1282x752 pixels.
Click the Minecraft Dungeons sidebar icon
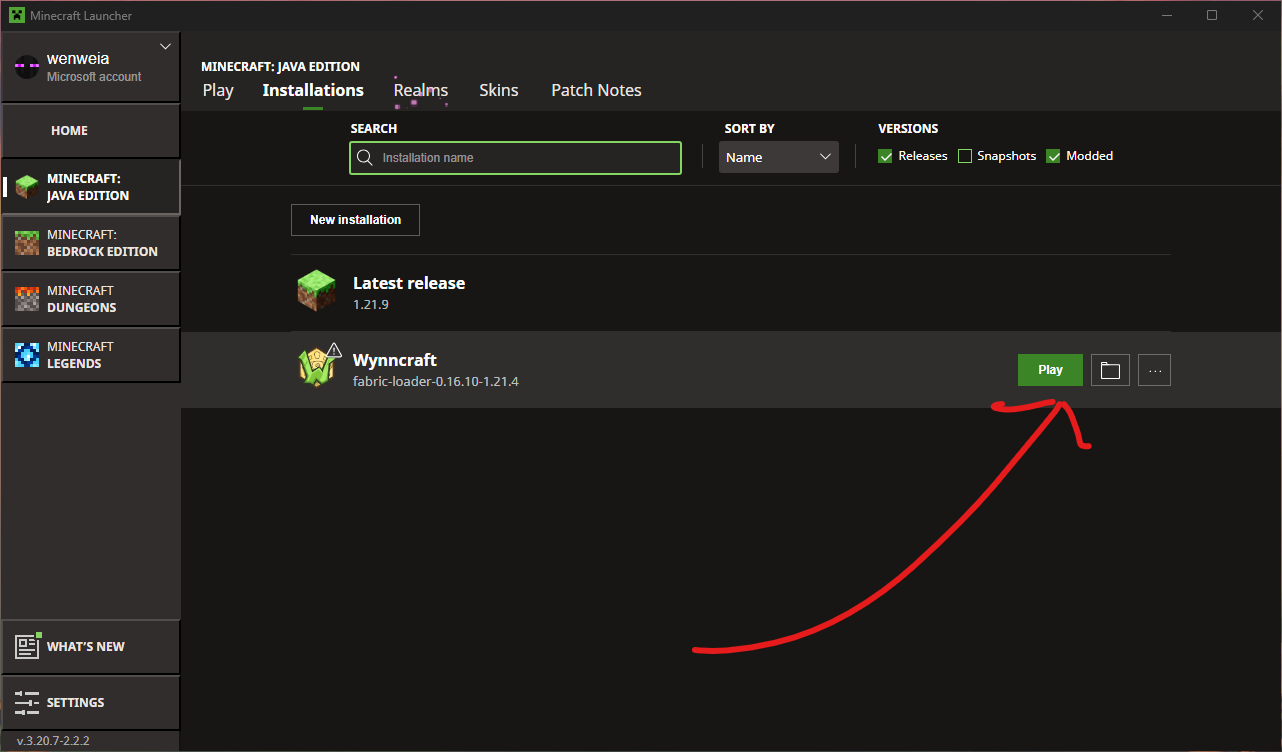tap(26, 298)
